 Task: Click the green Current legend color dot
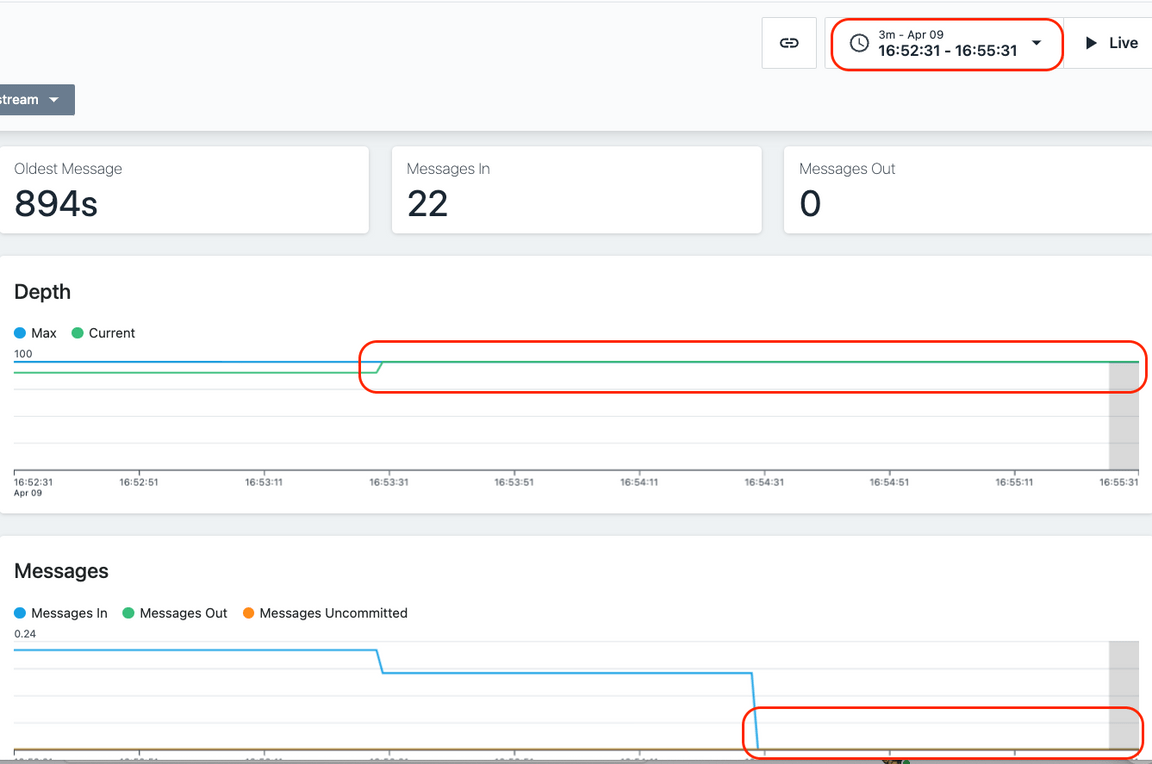click(x=77, y=333)
